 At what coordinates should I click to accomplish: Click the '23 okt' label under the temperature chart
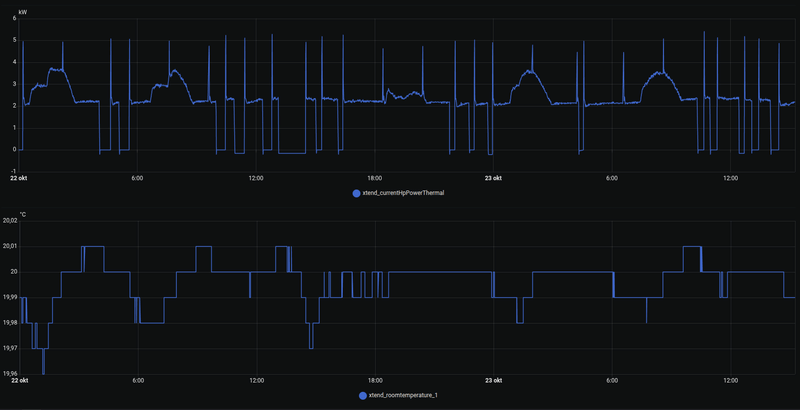pyautogui.click(x=494, y=380)
